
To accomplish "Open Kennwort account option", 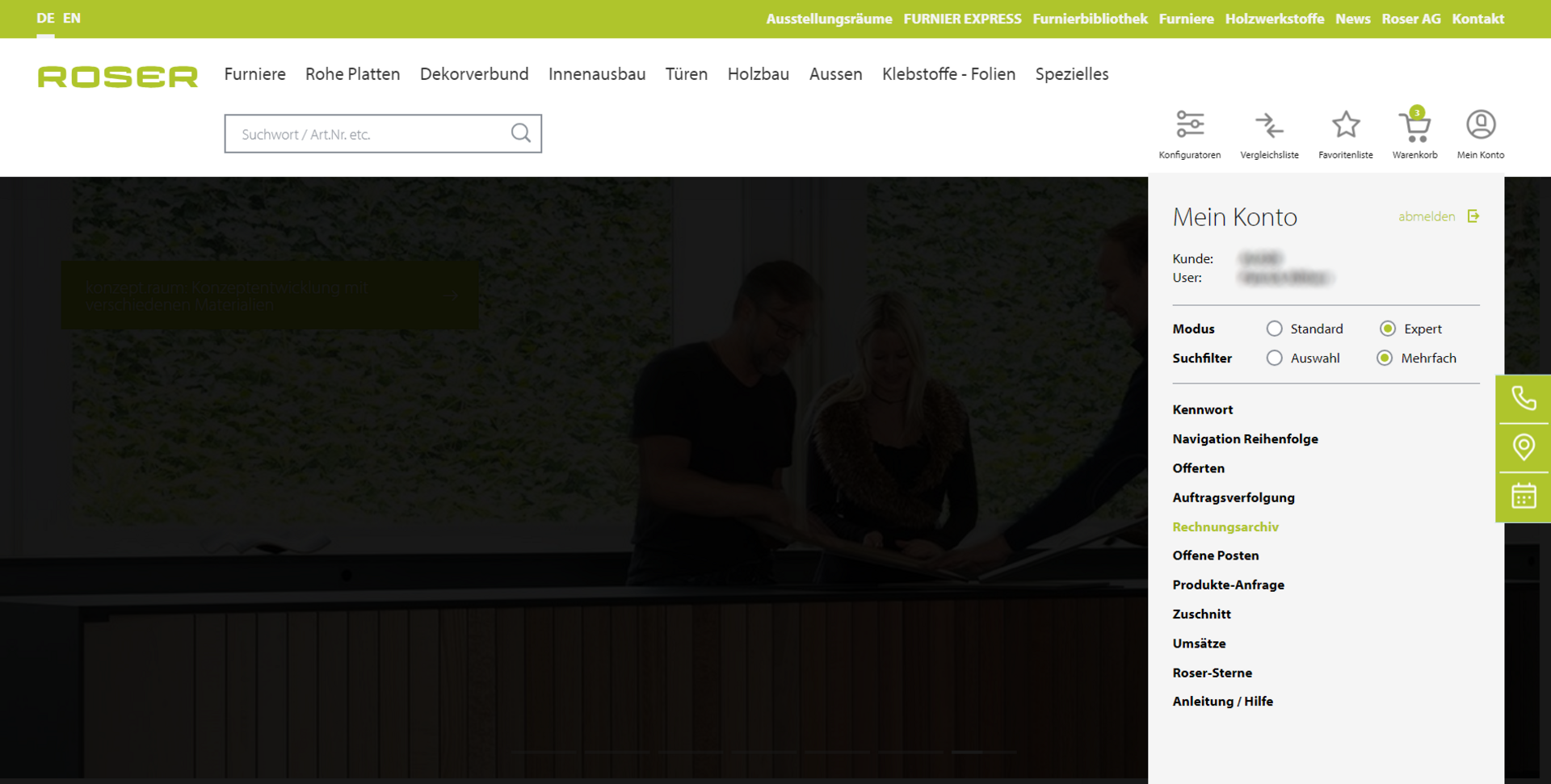I will tap(1203, 409).
